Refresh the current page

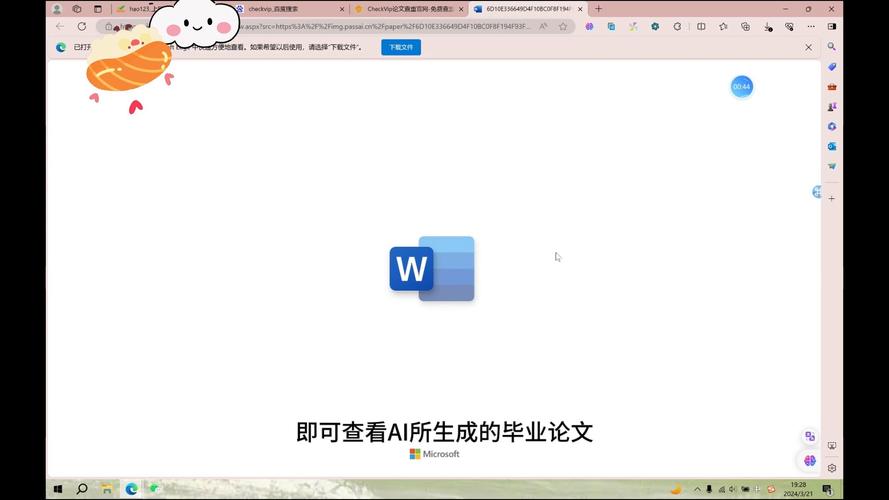(82, 27)
